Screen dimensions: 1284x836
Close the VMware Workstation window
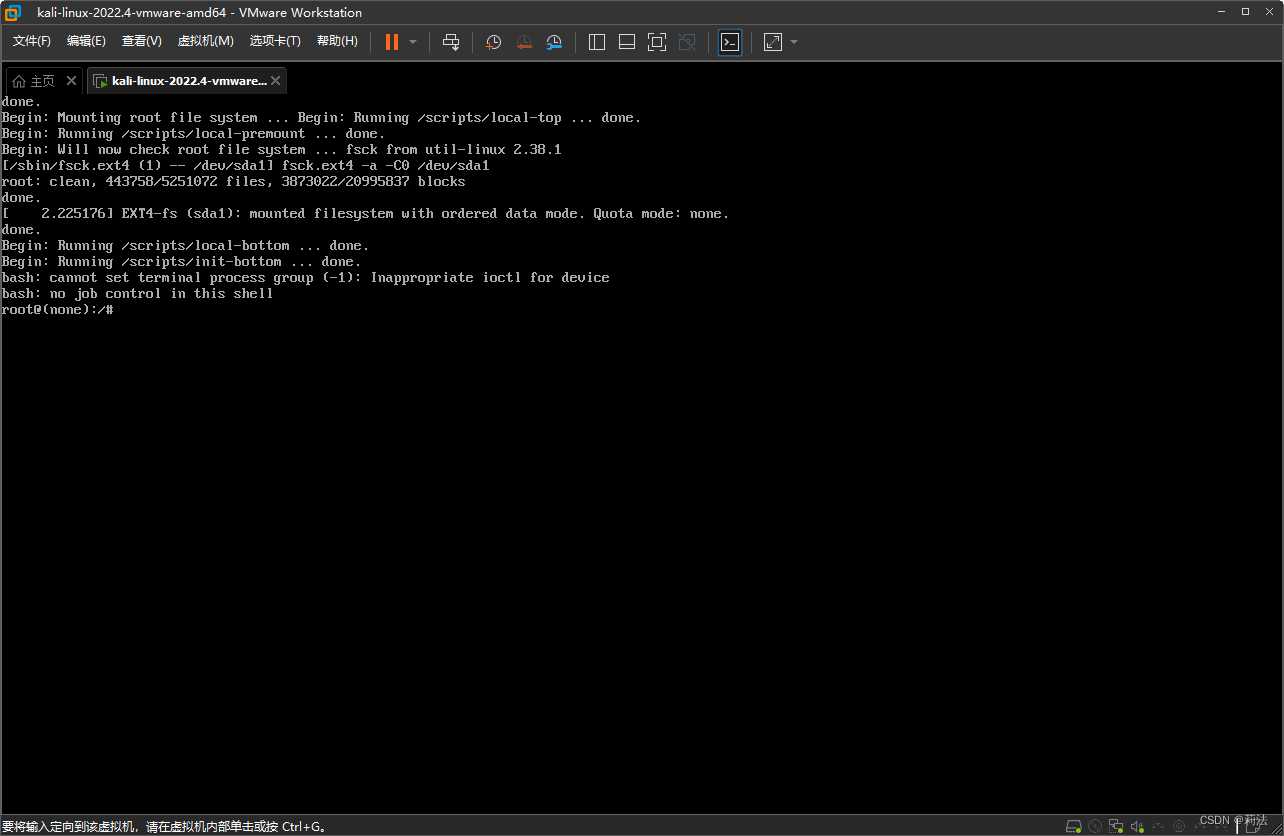1270,12
